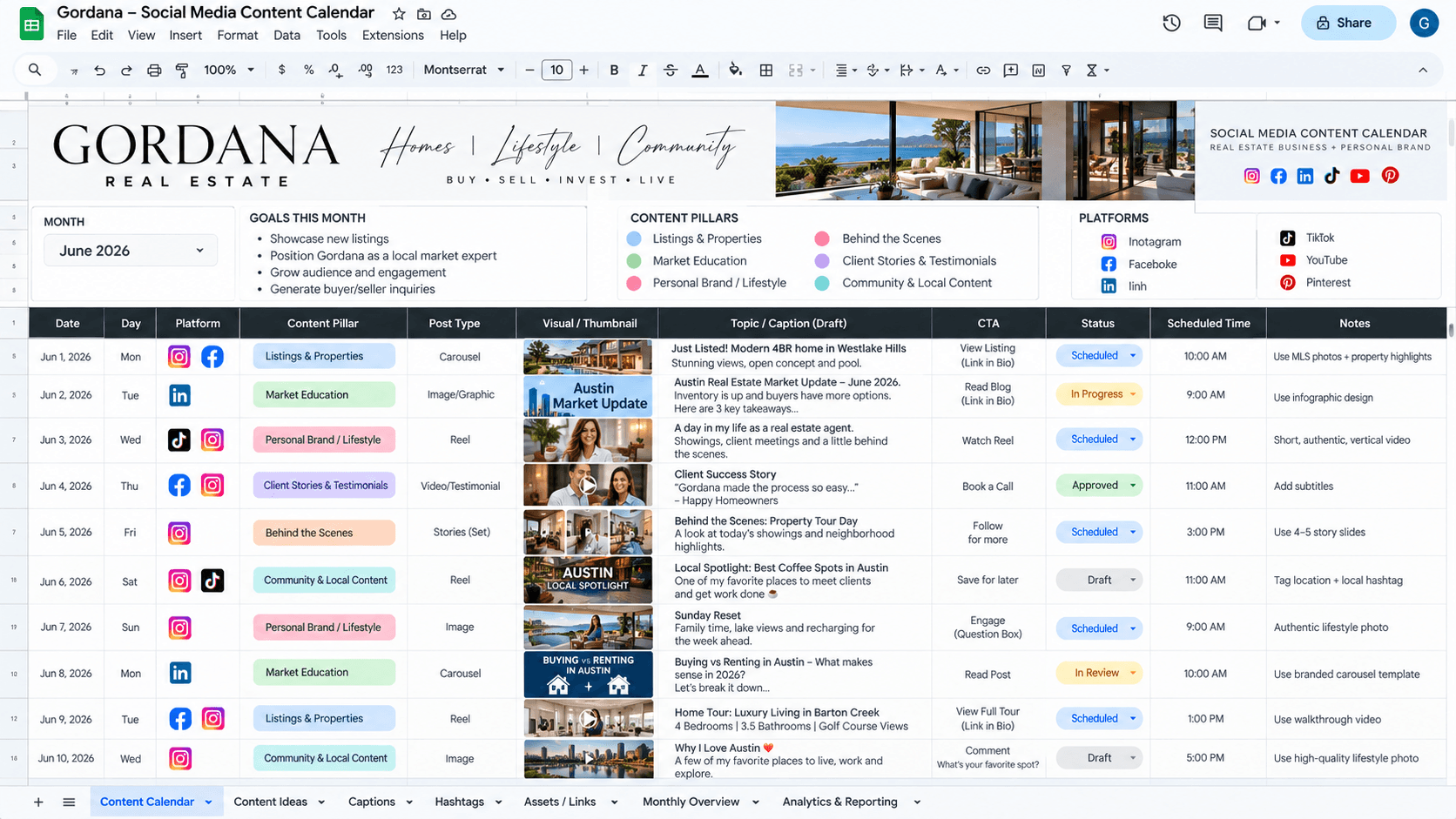Open the comments panel icon
1456x819 pixels.
1213,23
